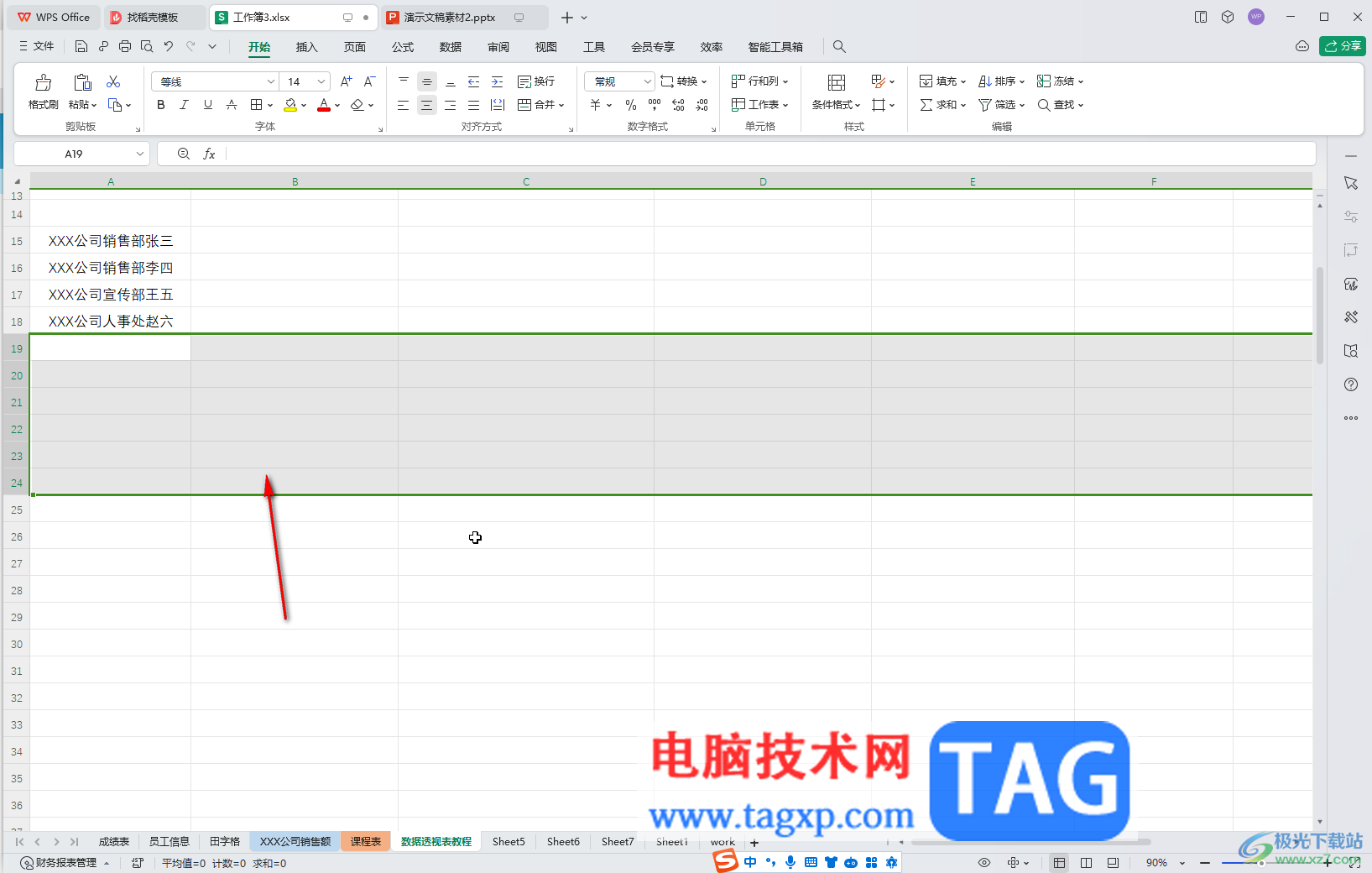Image resolution: width=1372 pixels, height=873 pixels.
Task: Open the Fill (填充) dropdown
Action: (x=942, y=81)
